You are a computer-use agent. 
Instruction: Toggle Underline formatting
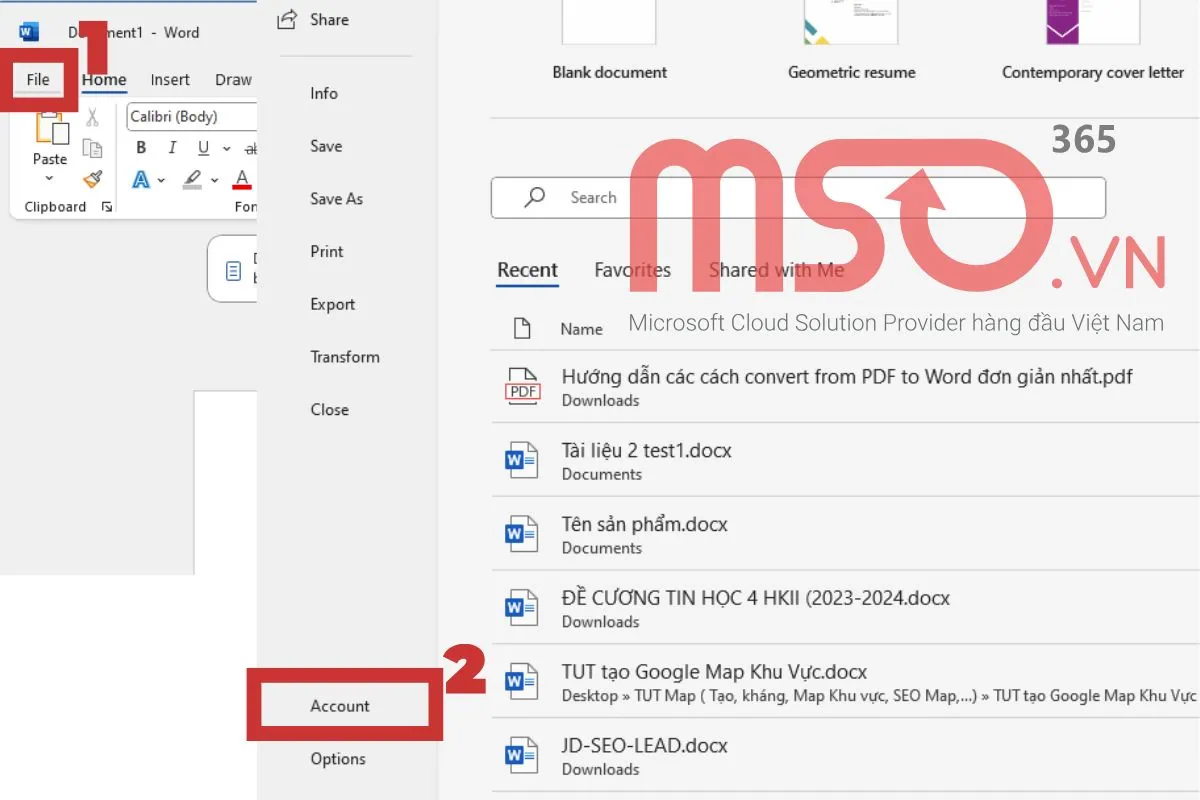coord(203,148)
